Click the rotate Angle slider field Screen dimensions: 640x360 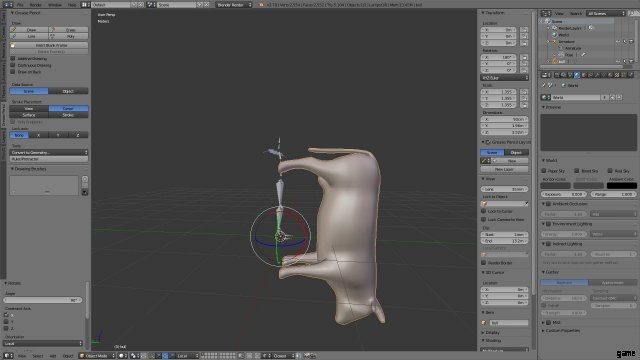[x=42, y=300]
